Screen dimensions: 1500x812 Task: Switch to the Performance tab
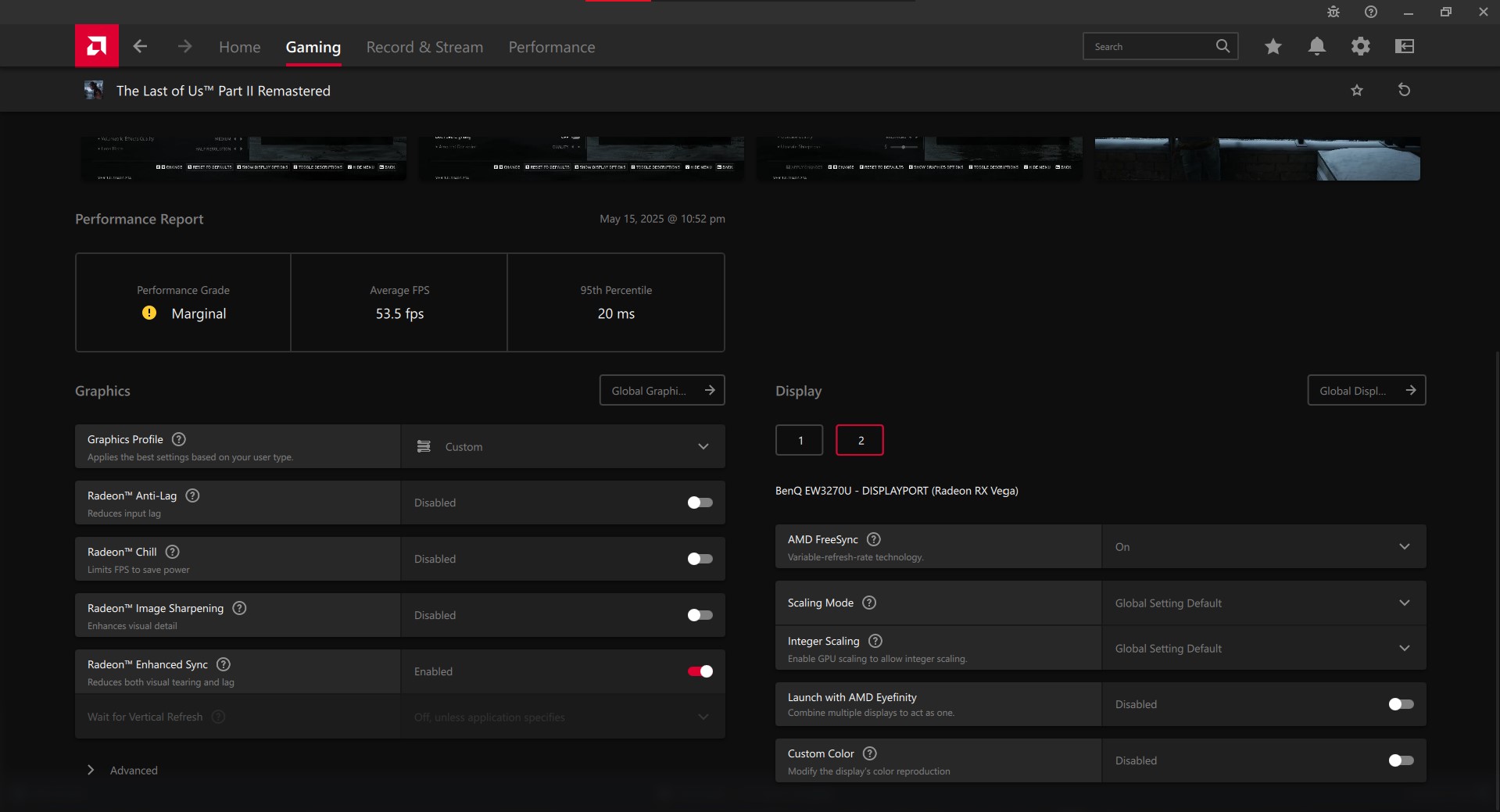point(552,47)
